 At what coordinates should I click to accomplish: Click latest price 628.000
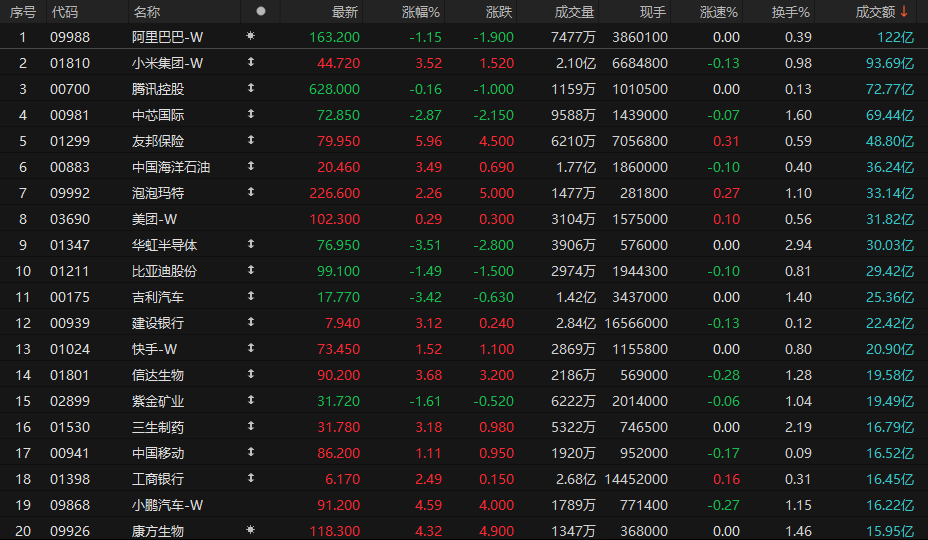334,89
